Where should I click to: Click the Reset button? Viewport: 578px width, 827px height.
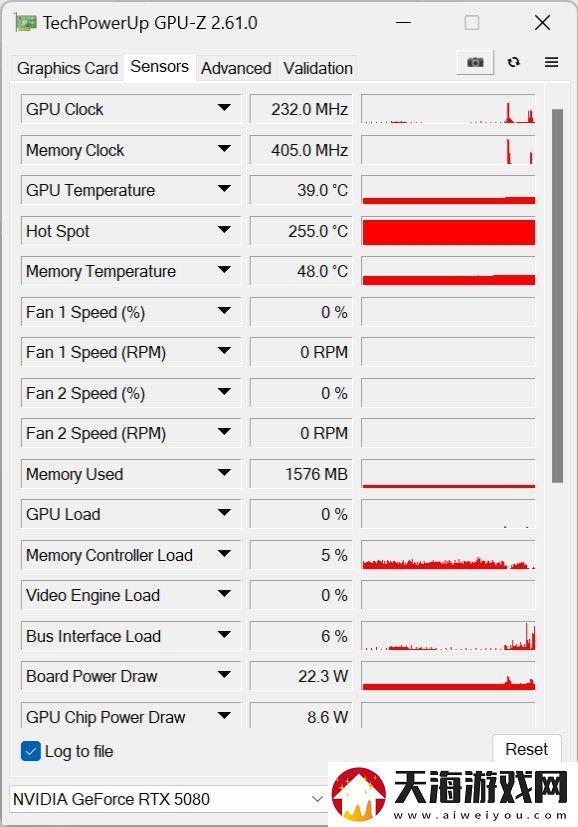[526, 749]
